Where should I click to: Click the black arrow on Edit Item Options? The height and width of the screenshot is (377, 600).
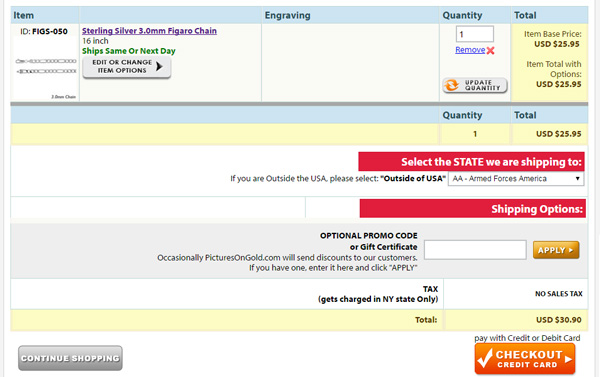pos(159,67)
